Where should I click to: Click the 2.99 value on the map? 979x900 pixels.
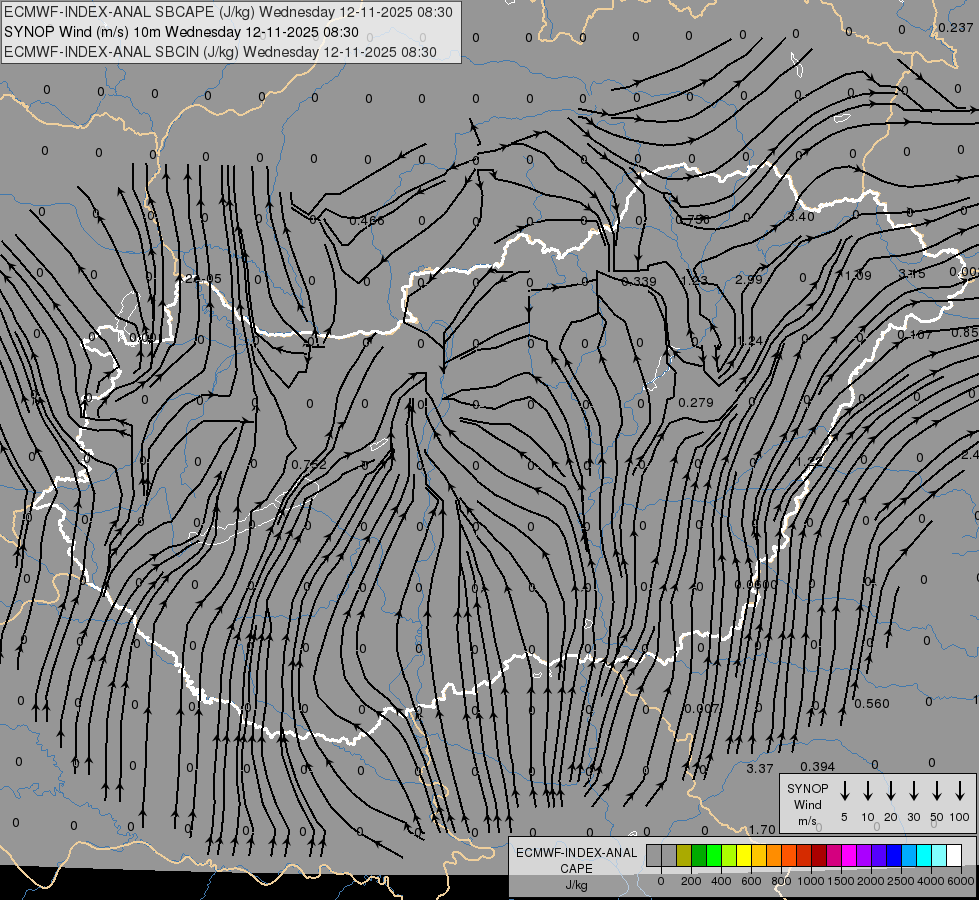click(x=749, y=279)
